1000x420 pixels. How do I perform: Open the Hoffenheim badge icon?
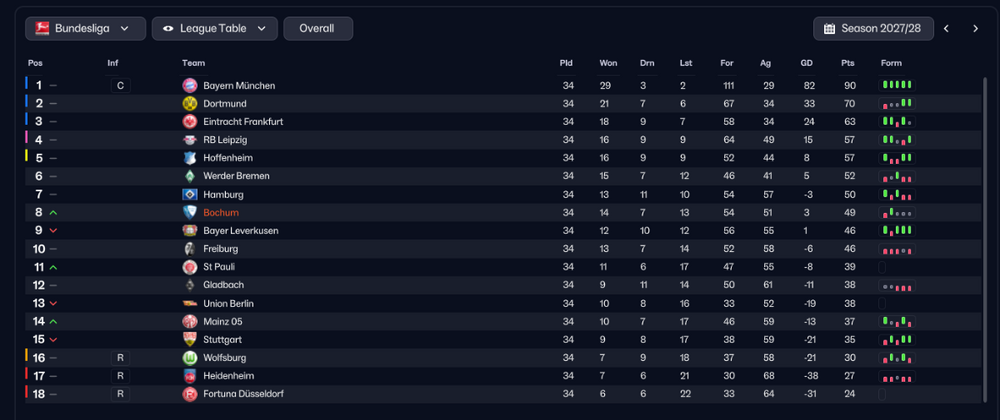pos(190,158)
